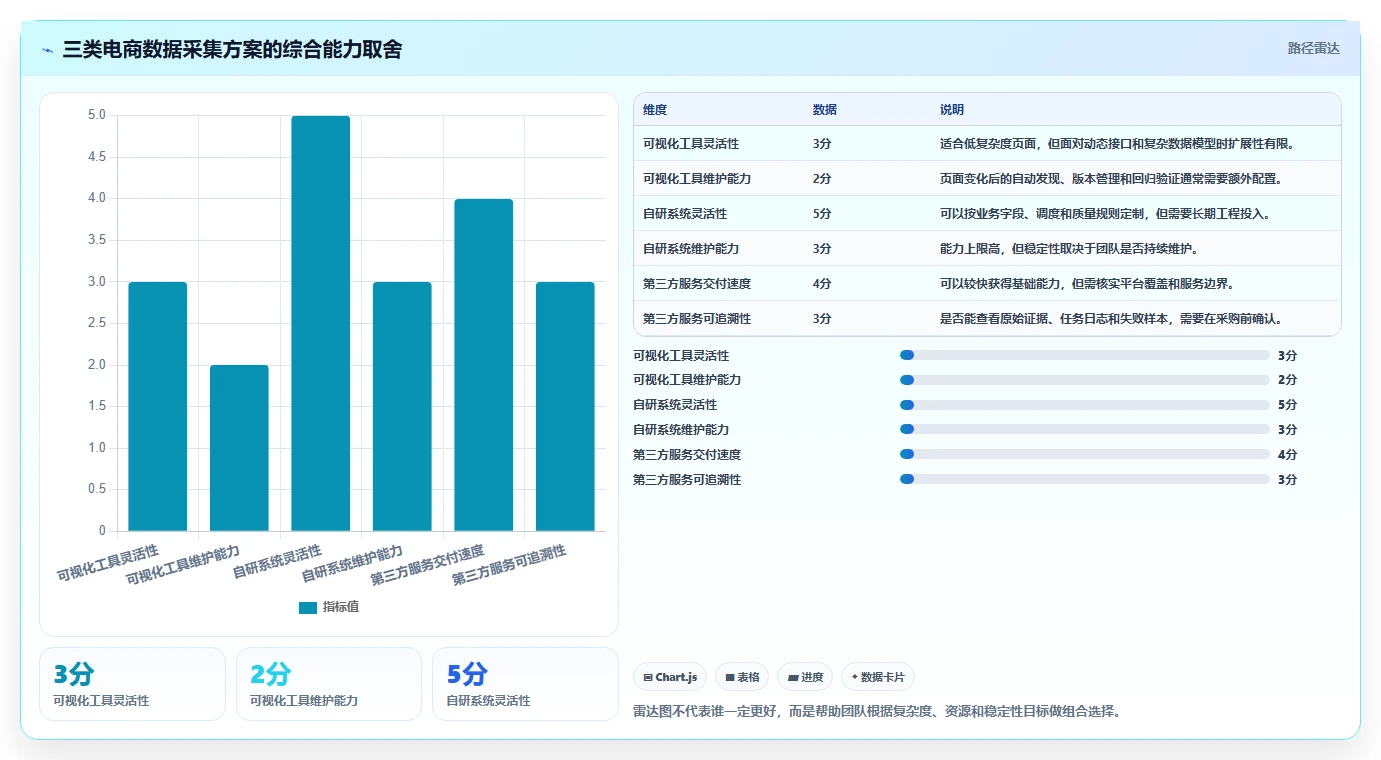Open the 2分 可视化工具维护能力 data card
Image resolution: width=1381 pixels, height=760 pixels.
(x=329, y=684)
